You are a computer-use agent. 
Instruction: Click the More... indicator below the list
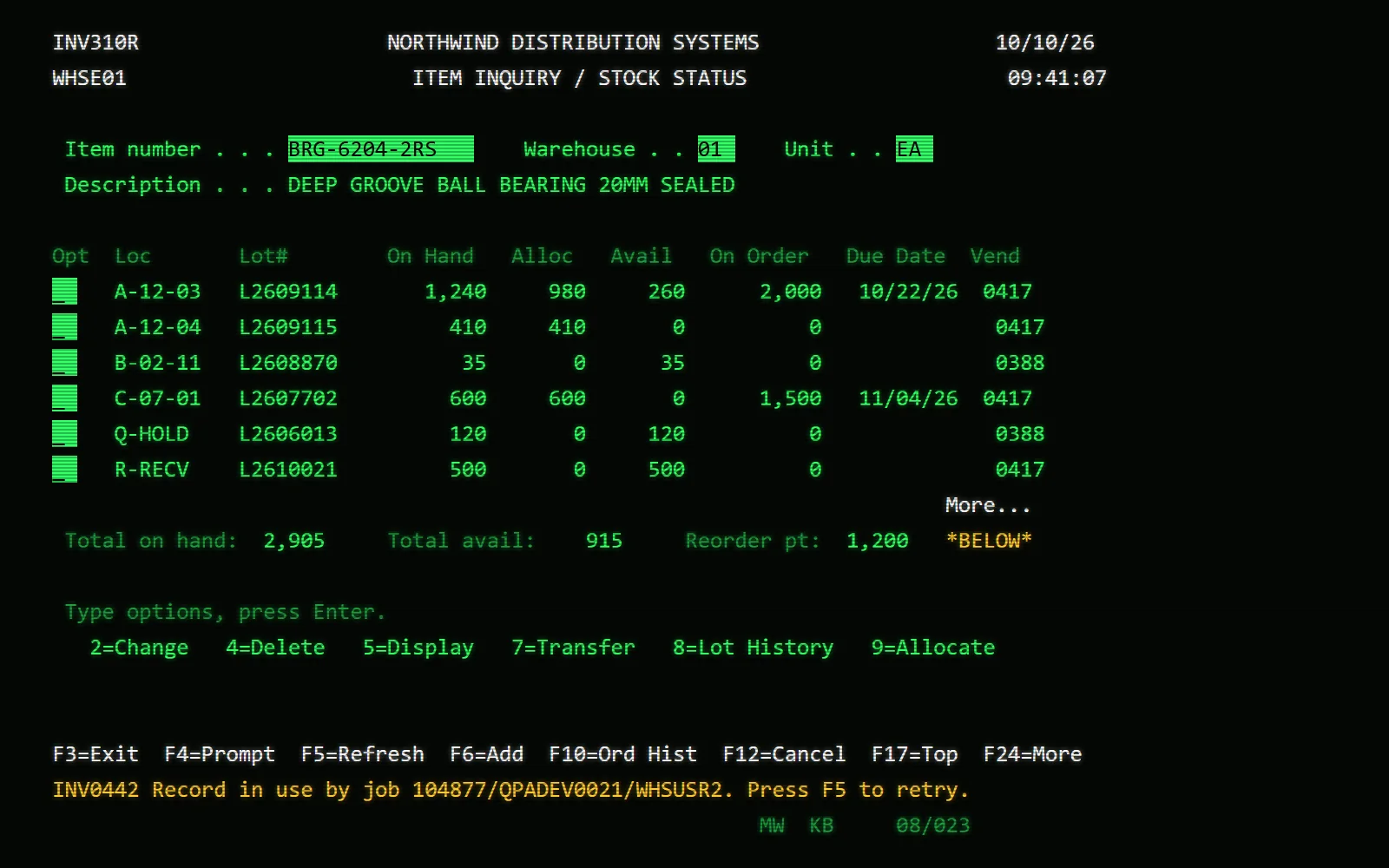988,505
